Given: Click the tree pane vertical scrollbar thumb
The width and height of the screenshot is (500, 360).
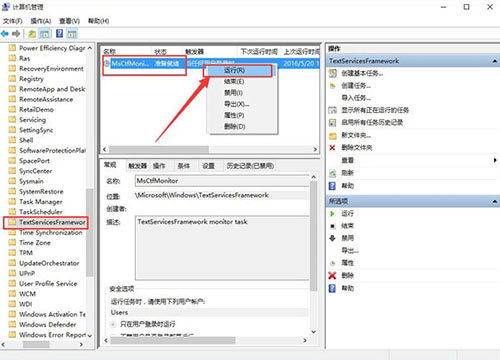Looking at the screenshot, I should [90, 232].
